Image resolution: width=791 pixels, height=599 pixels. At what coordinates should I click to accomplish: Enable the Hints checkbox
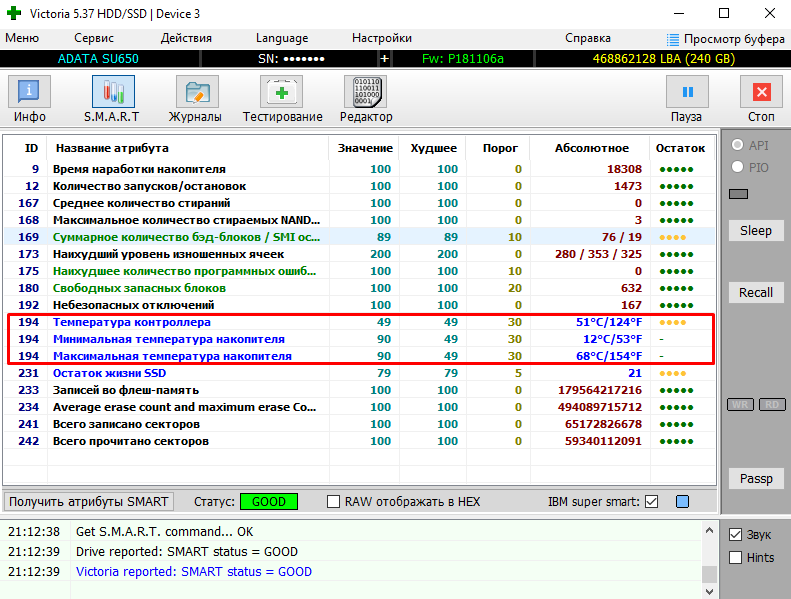(736, 558)
